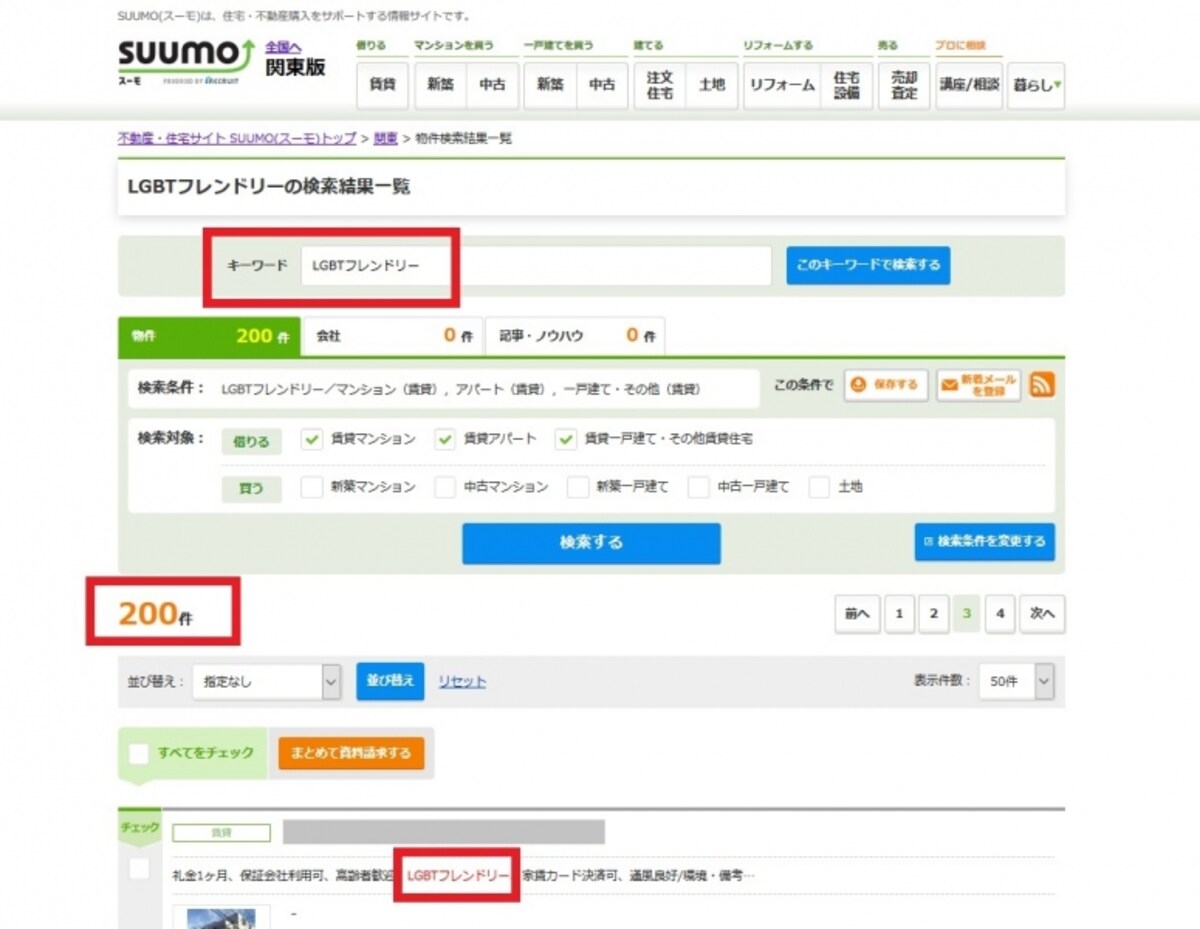
Task: Open 講座/相談 navigation item
Action: pos(969,85)
